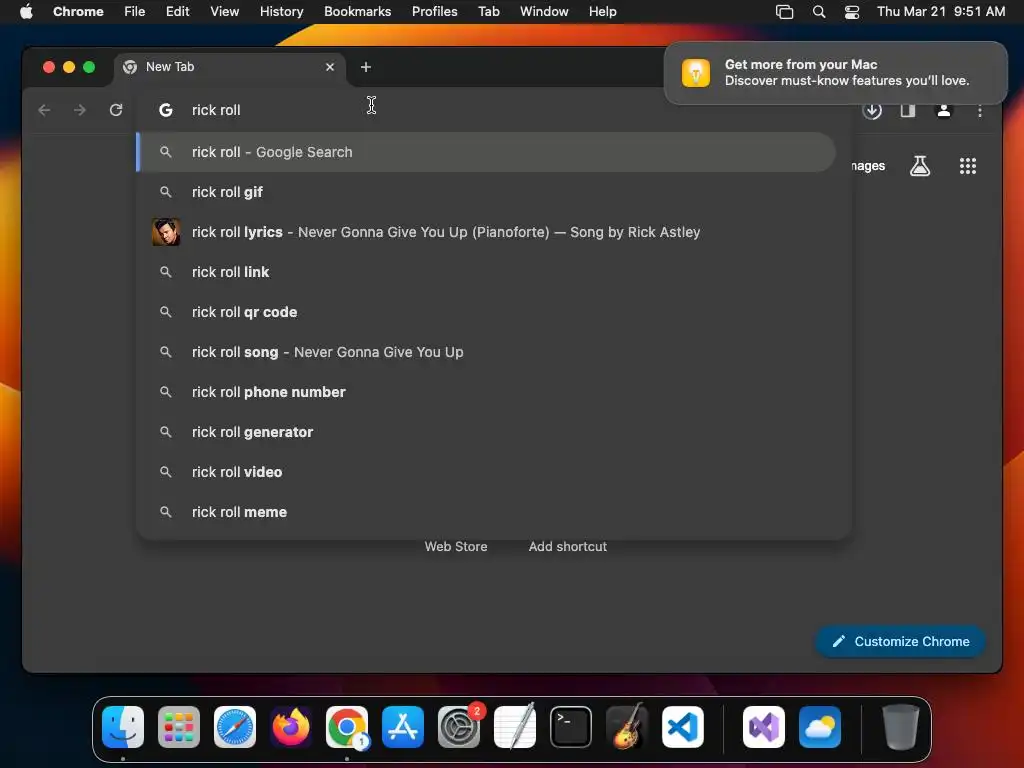Open Launchpad from the dock
The image size is (1024, 768).
click(179, 727)
